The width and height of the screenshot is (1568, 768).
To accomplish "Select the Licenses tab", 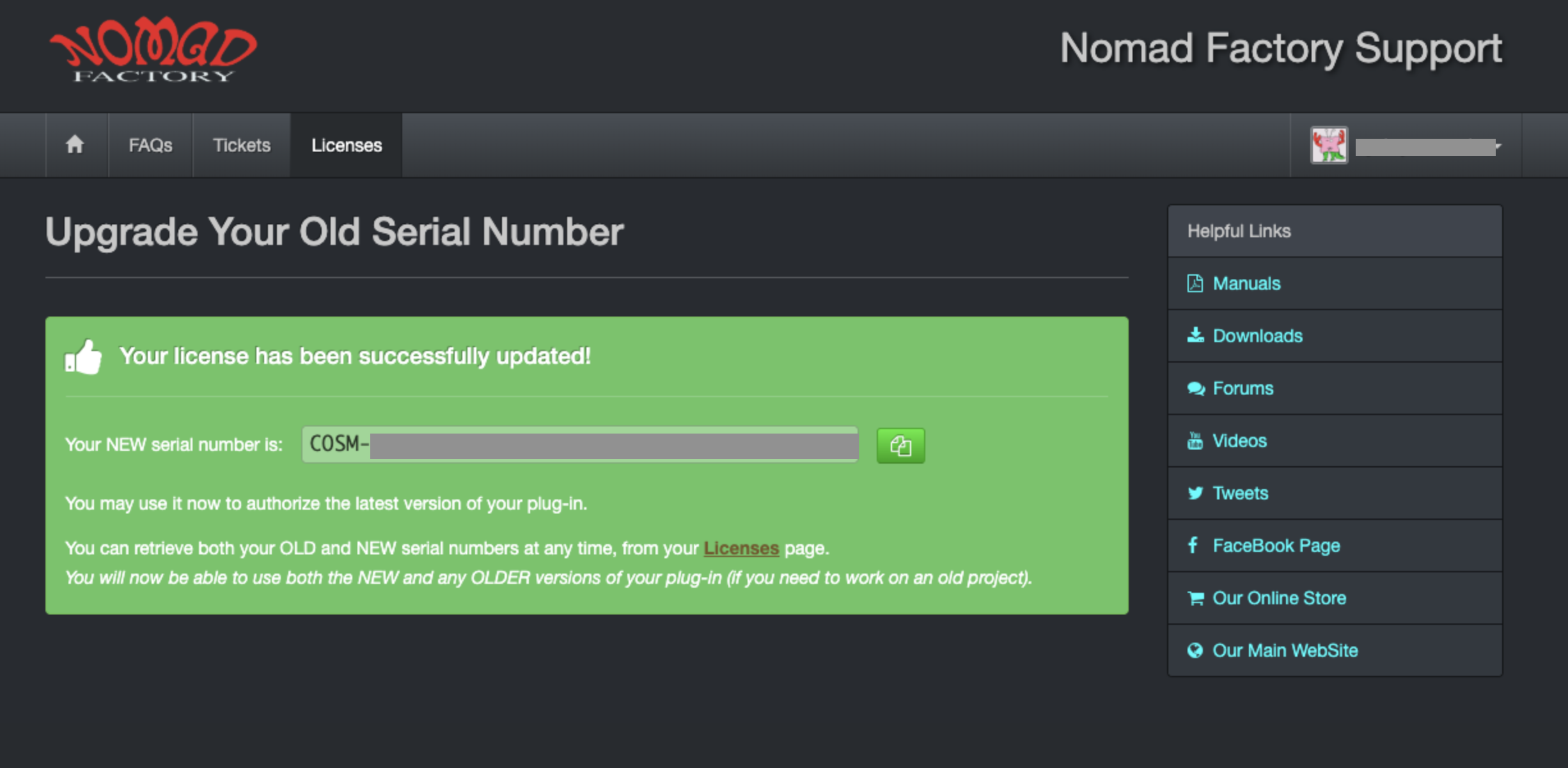I will click(x=347, y=145).
